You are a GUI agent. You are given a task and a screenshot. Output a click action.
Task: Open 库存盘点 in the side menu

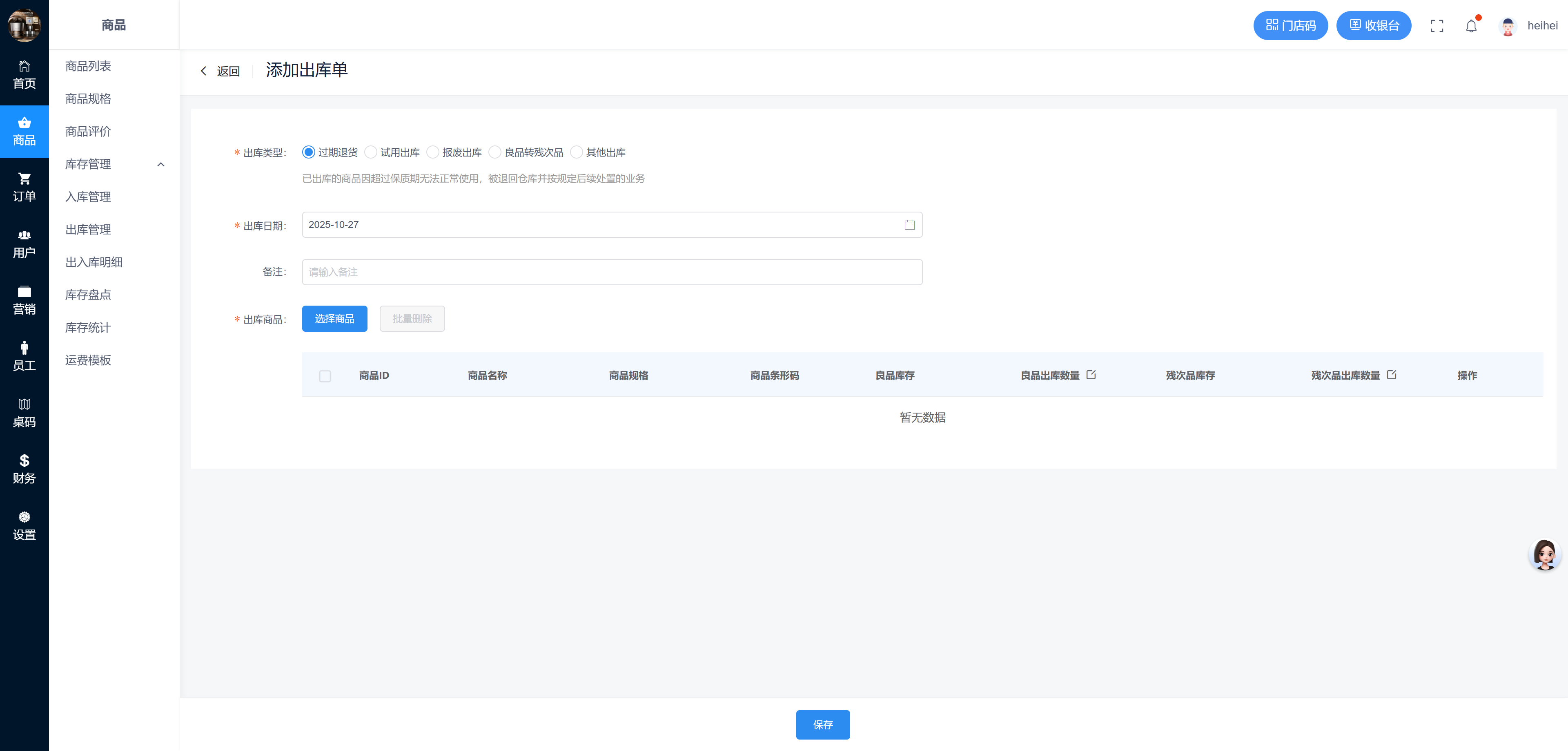click(x=88, y=295)
